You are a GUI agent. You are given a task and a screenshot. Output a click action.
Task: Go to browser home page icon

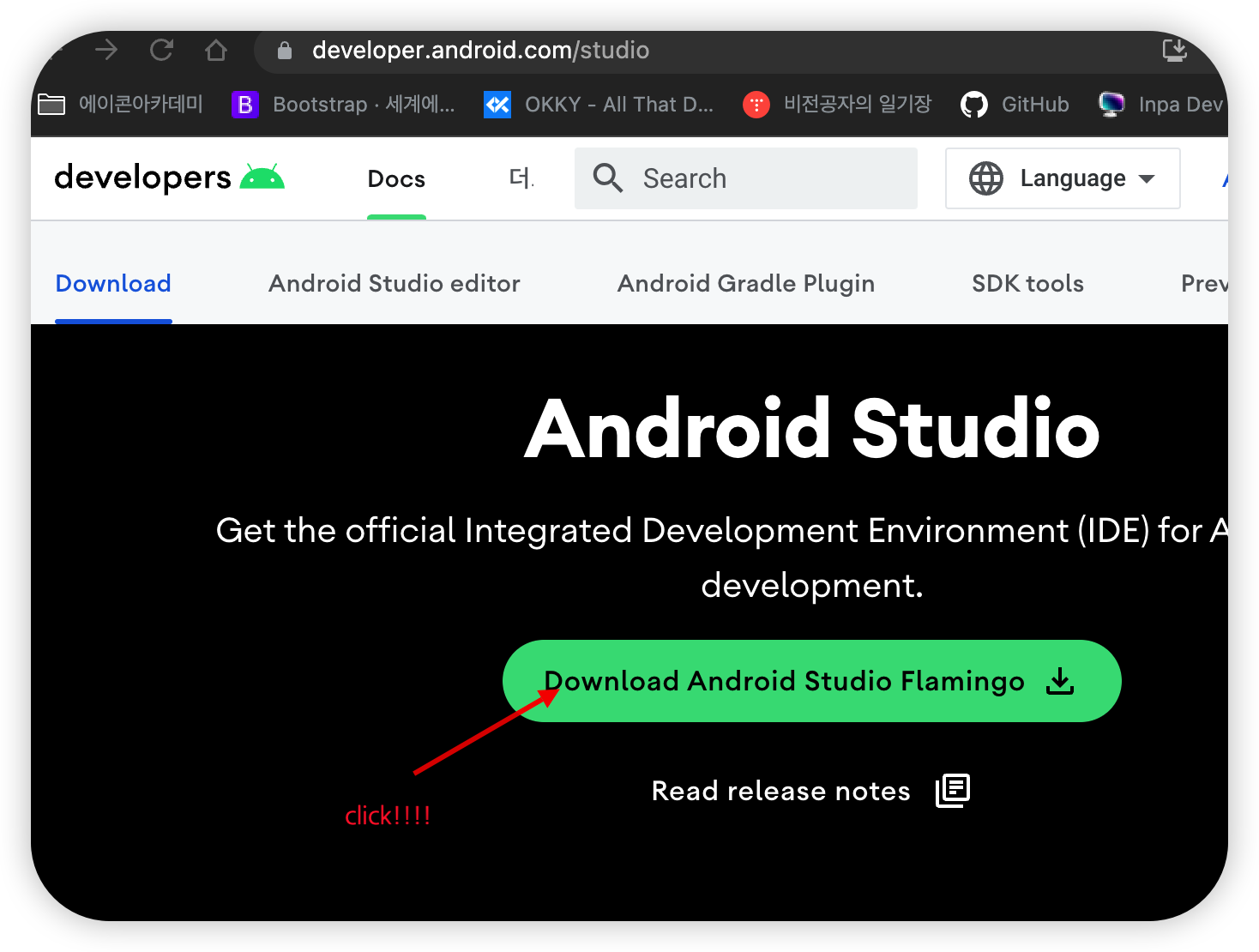[x=216, y=51]
